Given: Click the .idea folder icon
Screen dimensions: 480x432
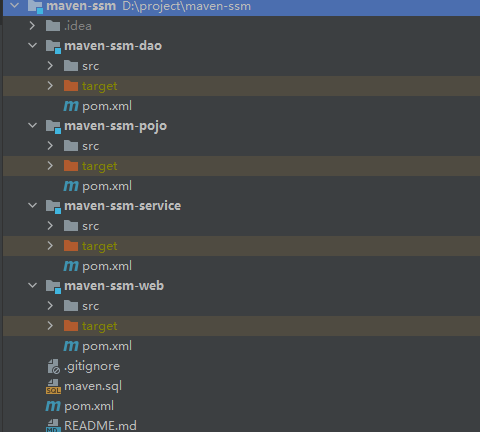Looking at the screenshot, I should [53, 26].
